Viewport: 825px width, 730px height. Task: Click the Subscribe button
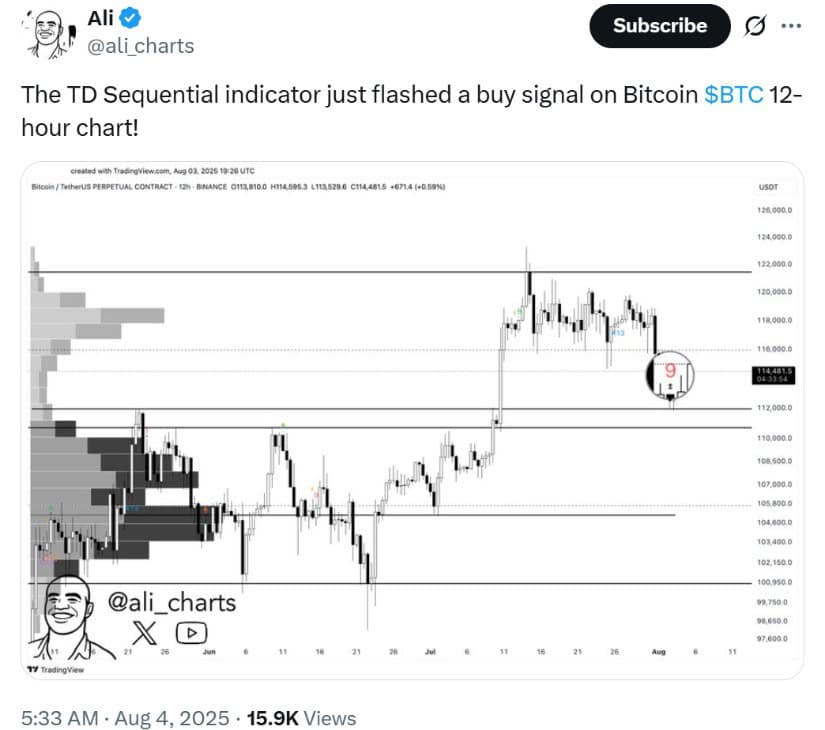[x=660, y=26]
